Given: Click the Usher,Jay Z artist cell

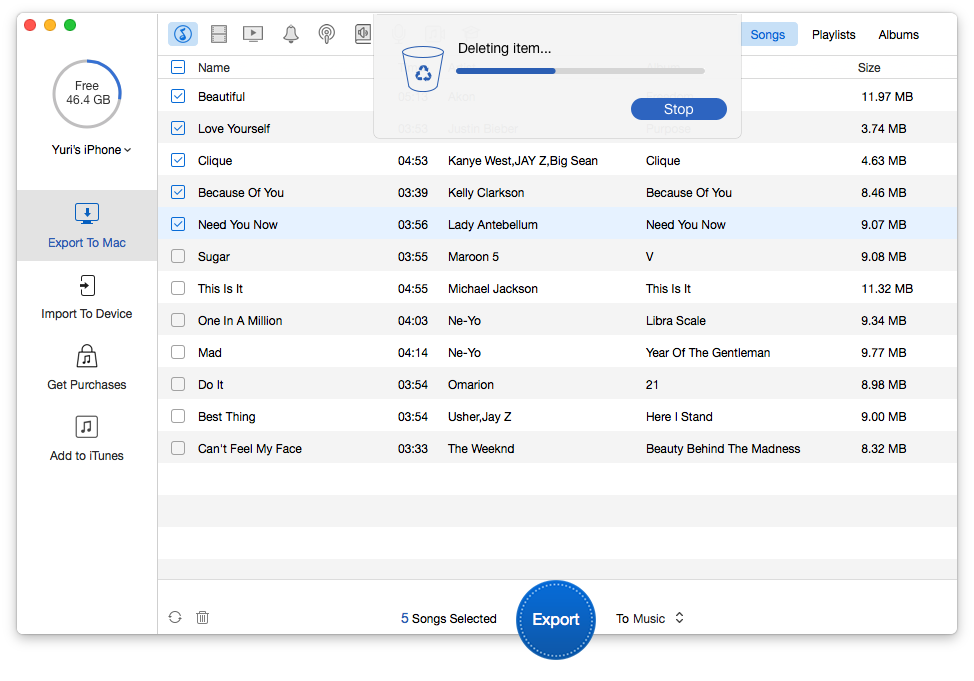Looking at the screenshot, I should click(480, 416).
